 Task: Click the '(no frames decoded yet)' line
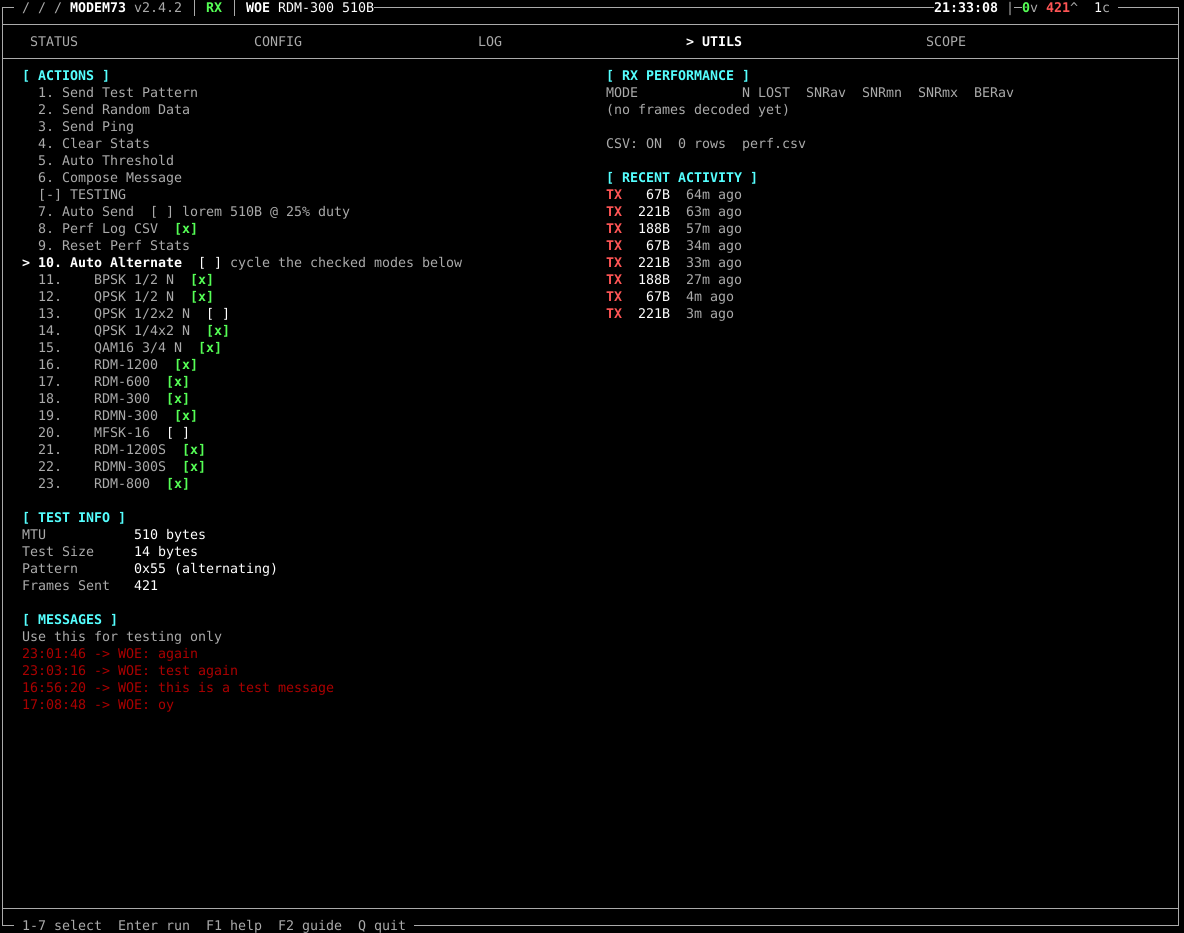point(697,109)
